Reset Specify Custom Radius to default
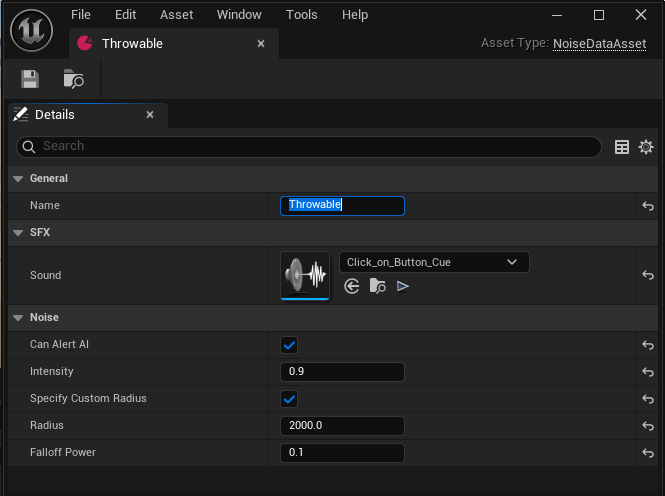 648,399
